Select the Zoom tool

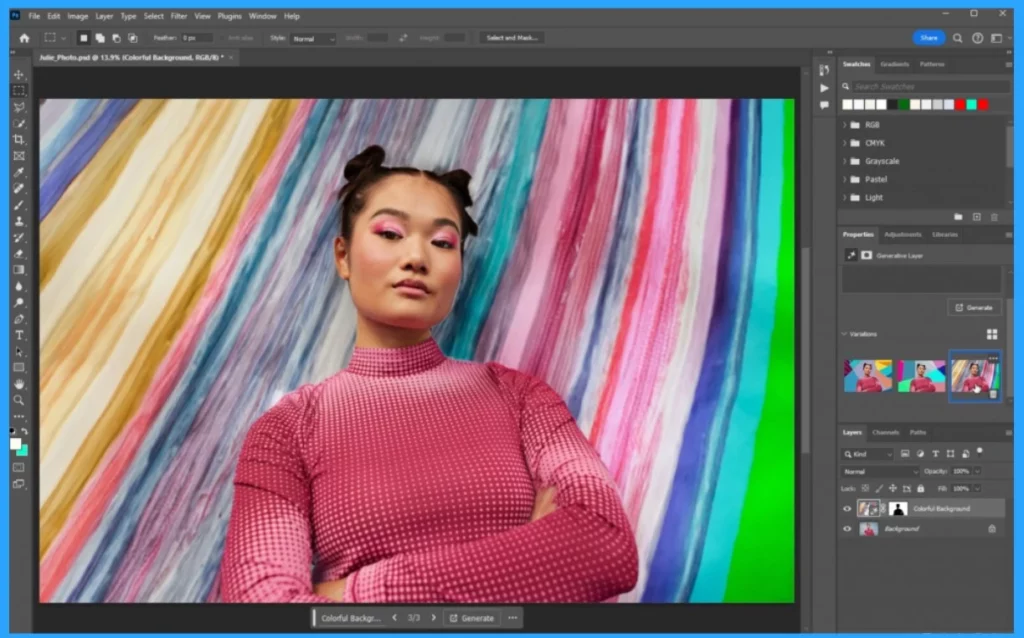pos(19,400)
